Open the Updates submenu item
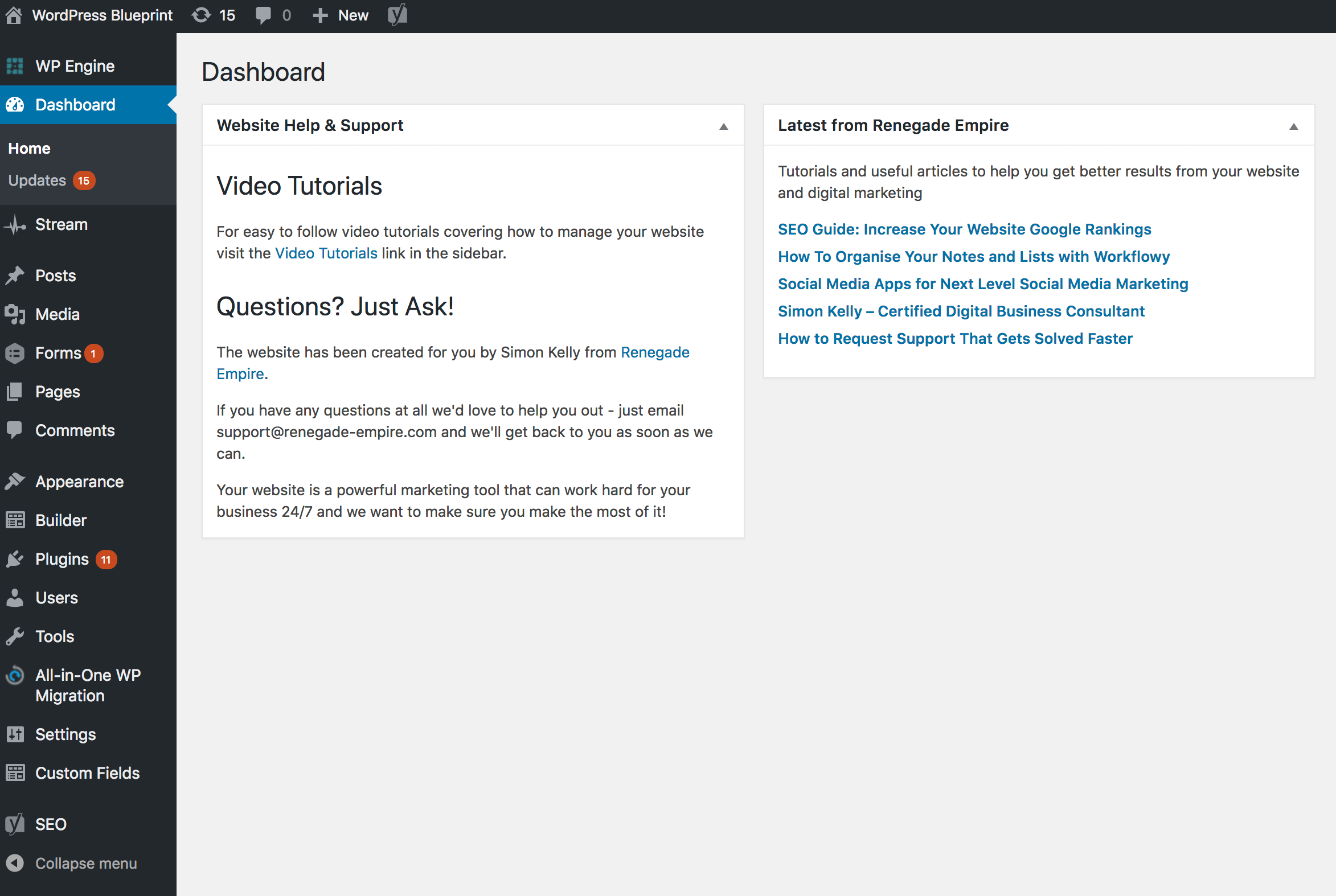 click(x=37, y=180)
